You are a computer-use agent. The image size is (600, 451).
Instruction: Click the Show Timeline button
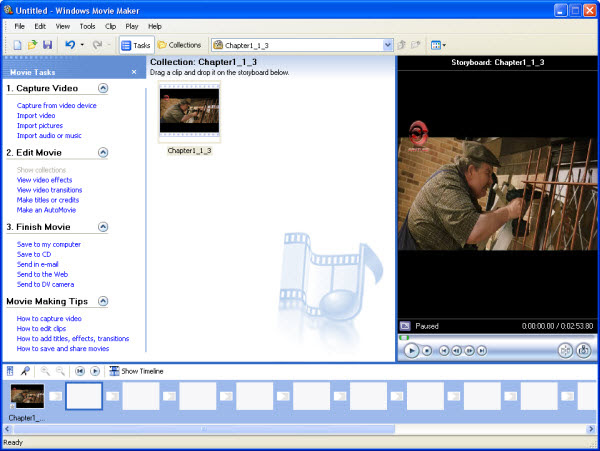[136, 371]
